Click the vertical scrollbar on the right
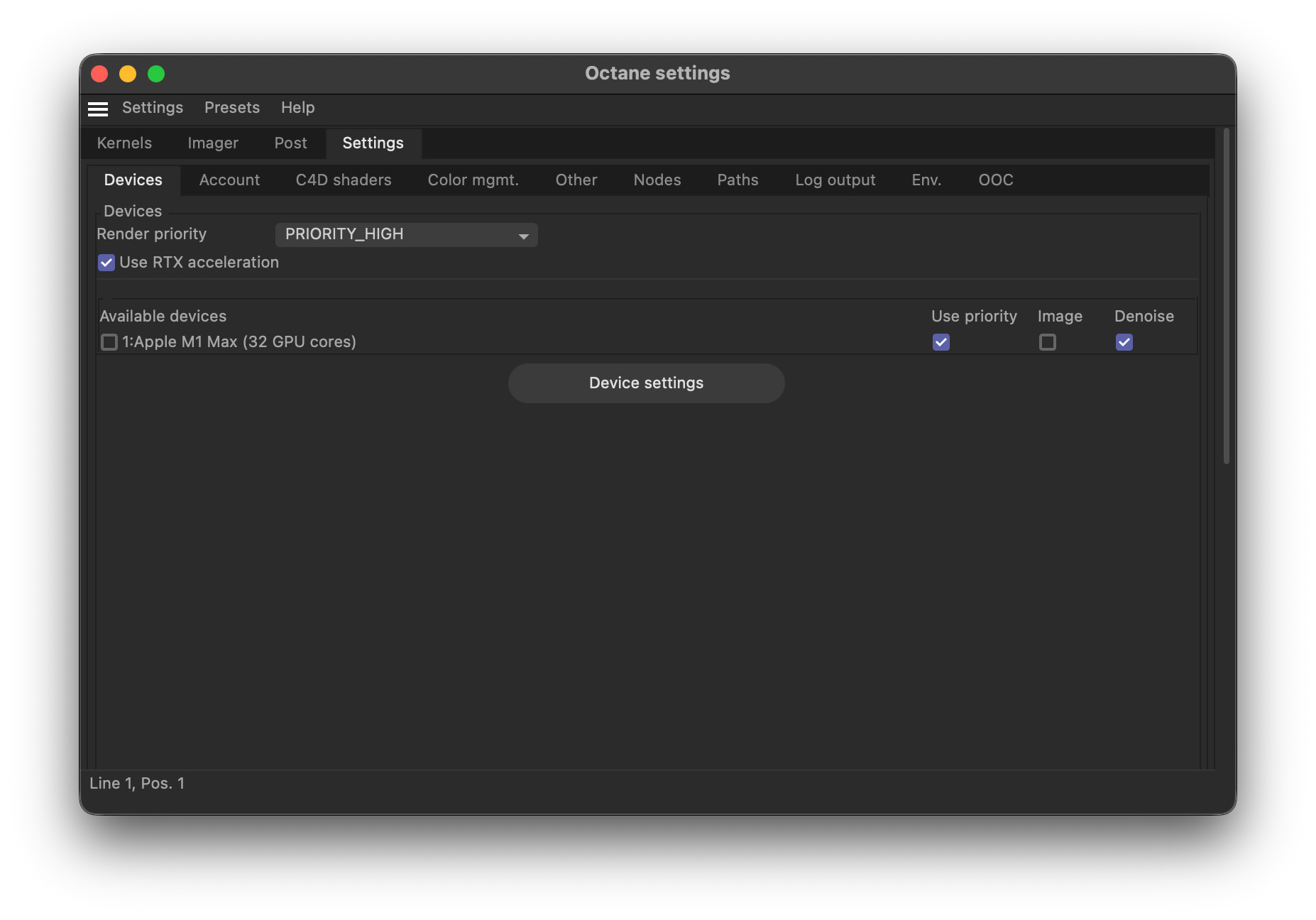The image size is (1316, 920). [x=1226, y=297]
